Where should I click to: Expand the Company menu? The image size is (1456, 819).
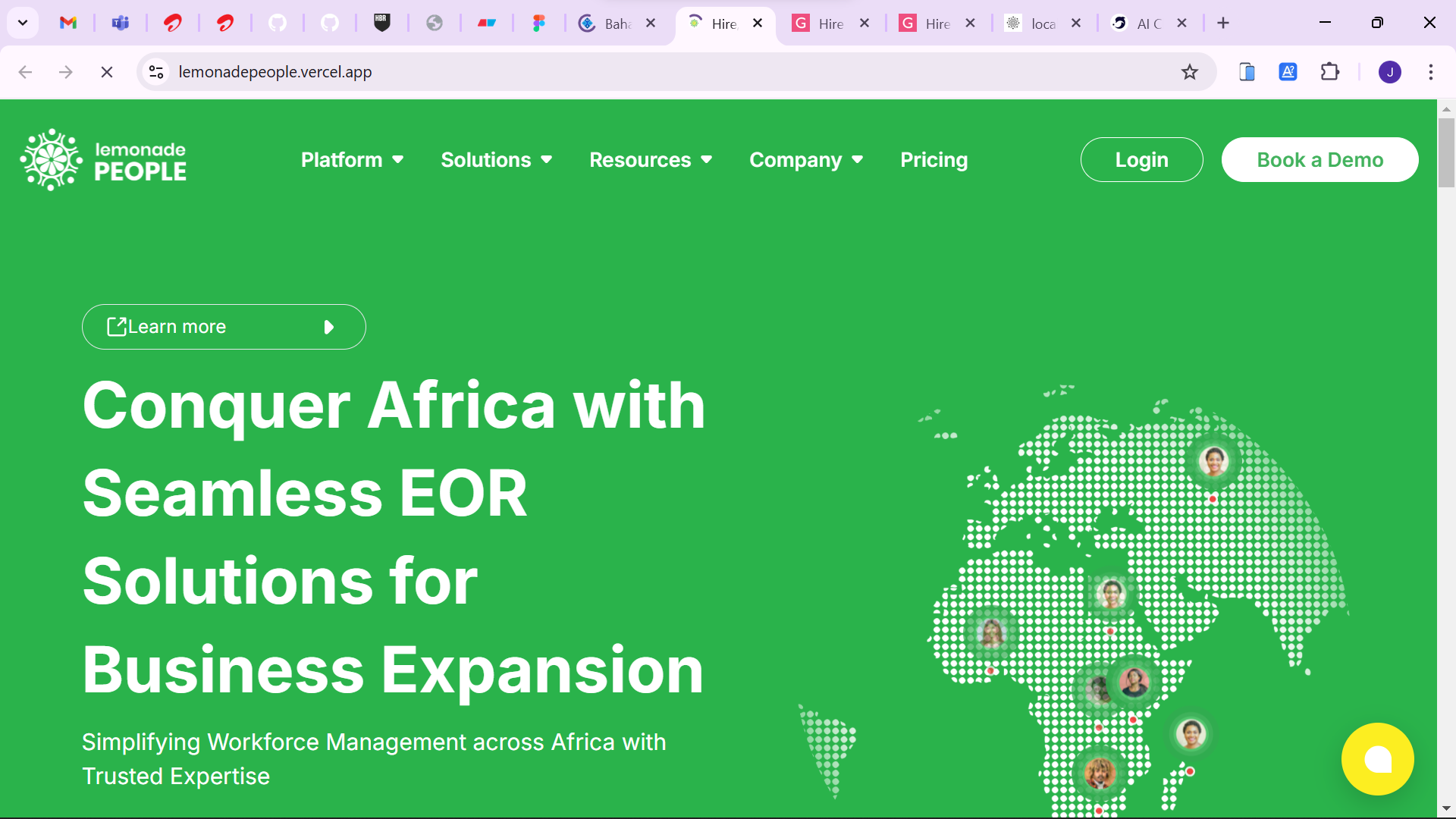click(806, 160)
